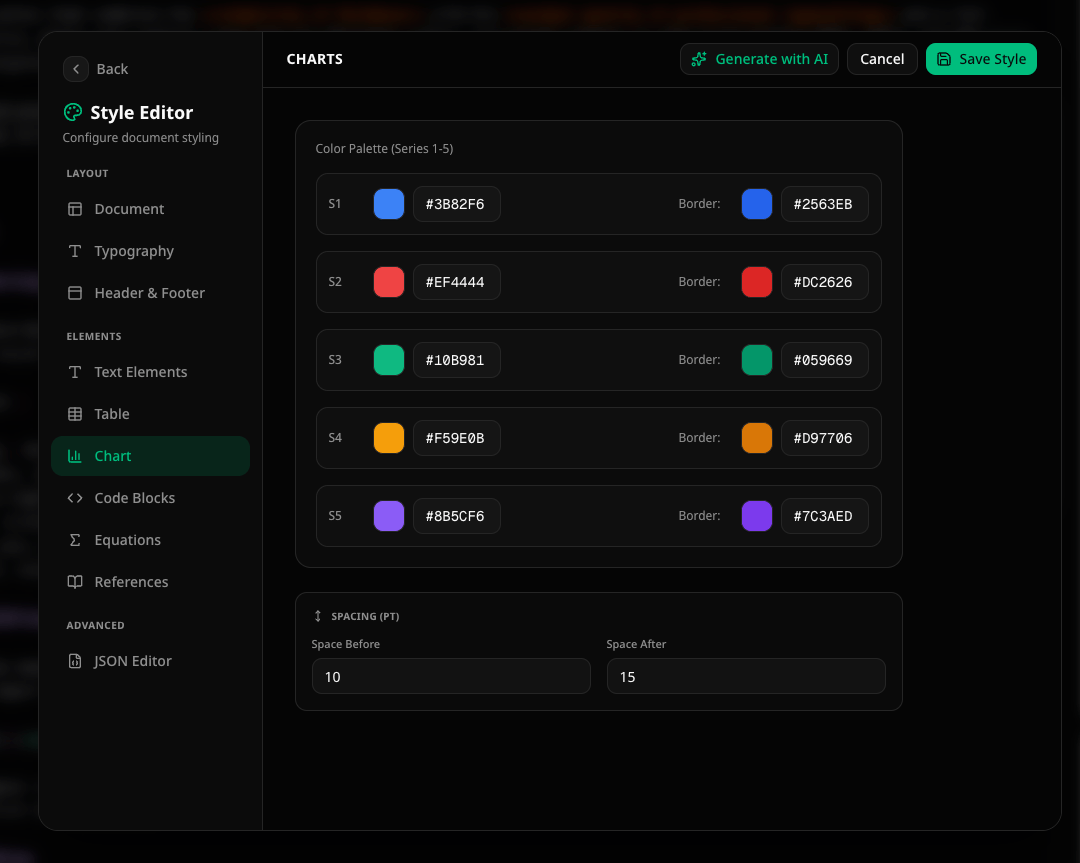This screenshot has width=1080, height=863.
Task: Edit the #F59E0B hex field
Action: click(x=457, y=438)
